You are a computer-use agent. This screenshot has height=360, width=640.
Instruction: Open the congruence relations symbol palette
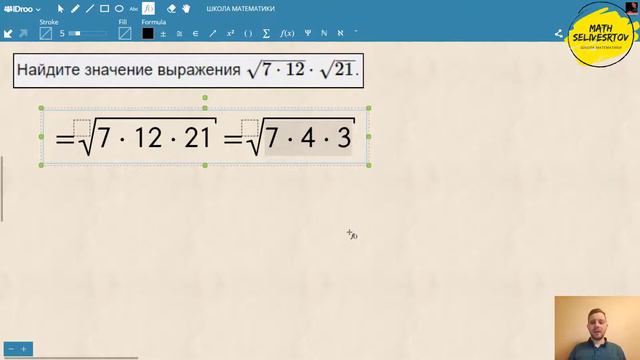(179, 34)
